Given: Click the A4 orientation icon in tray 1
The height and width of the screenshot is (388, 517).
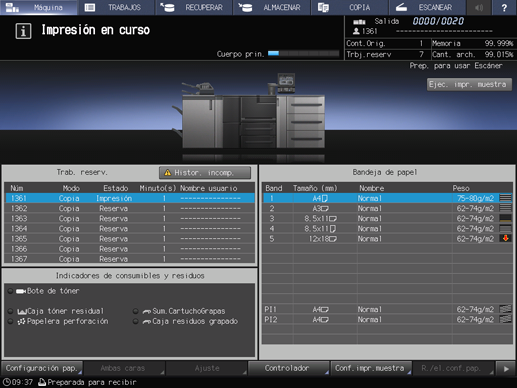Looking at the screenshot, I should tap(325, 198).
